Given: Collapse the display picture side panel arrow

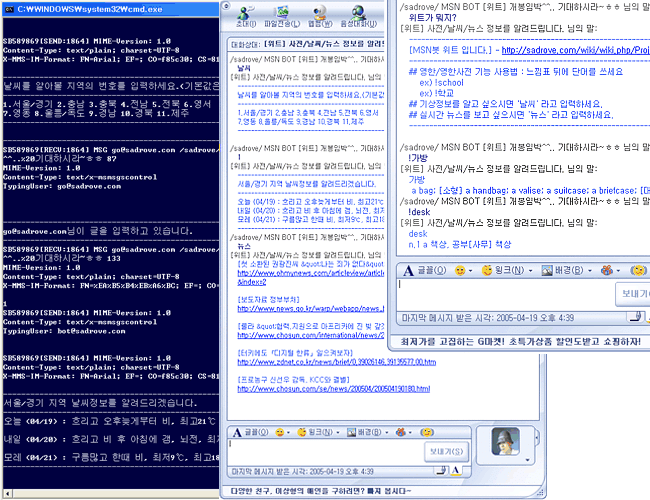Looking at the screenshot, I should tap(537, 438).
